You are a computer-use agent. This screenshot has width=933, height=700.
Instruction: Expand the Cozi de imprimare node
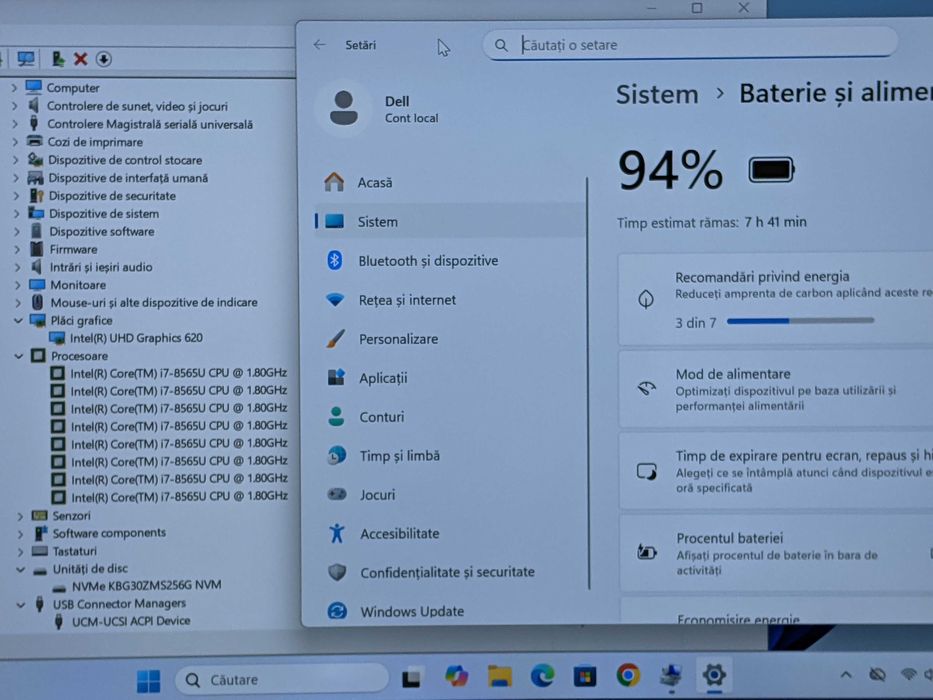click(x=15, y=142)
